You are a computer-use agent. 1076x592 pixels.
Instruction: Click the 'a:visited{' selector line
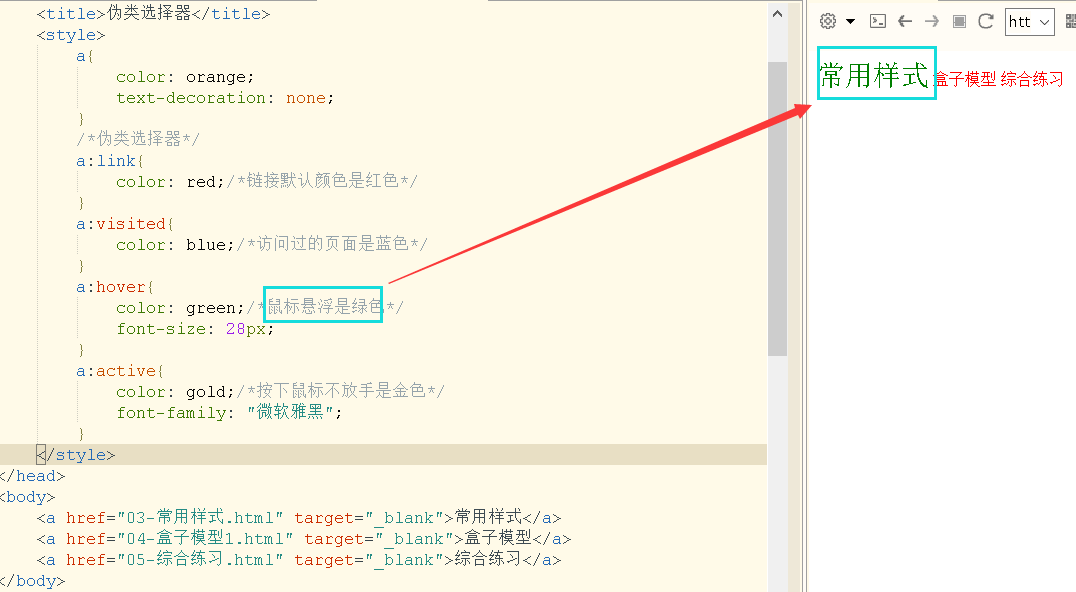(x=125, y=224)
